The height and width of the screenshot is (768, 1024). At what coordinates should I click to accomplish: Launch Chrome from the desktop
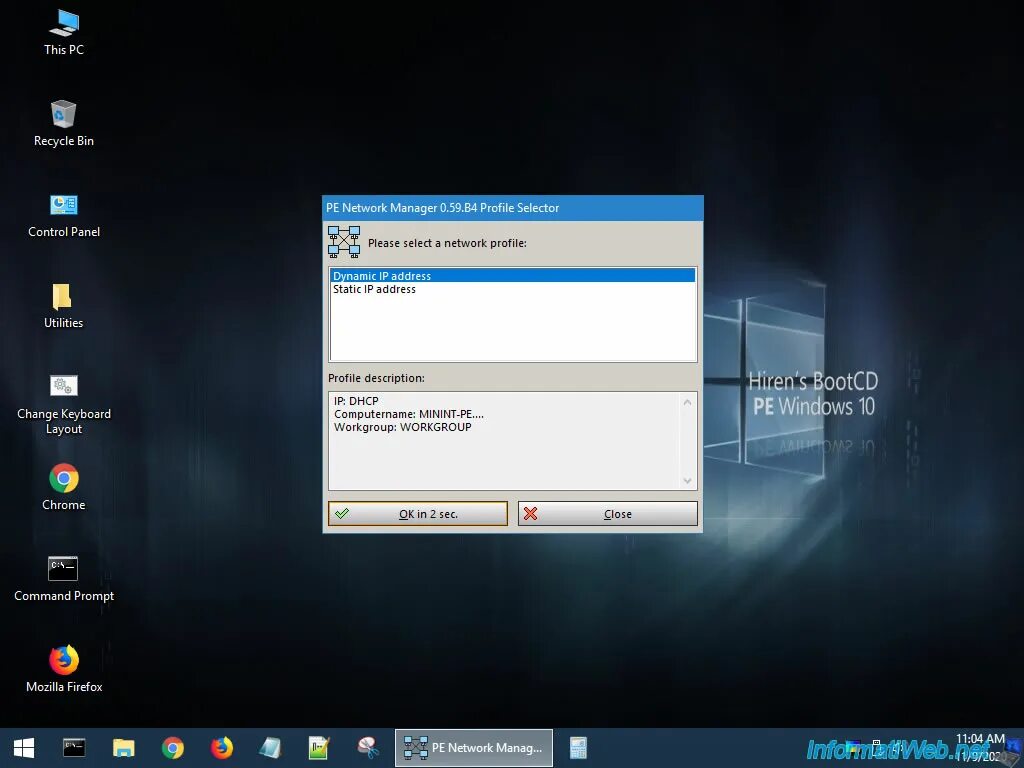point(63,487)
